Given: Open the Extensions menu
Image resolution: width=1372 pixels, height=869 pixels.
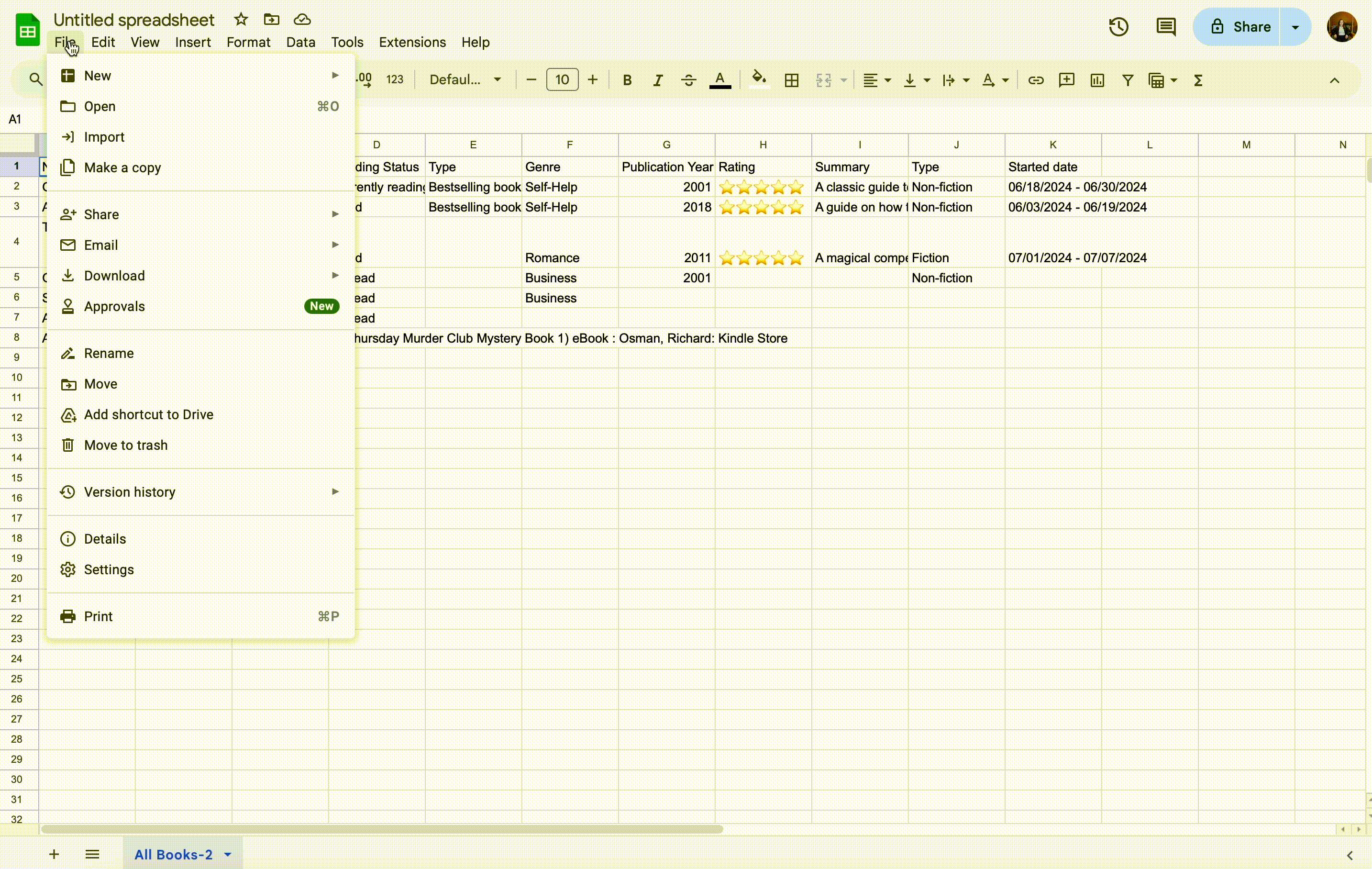Looking at the screenshot, I should point(412,42).
